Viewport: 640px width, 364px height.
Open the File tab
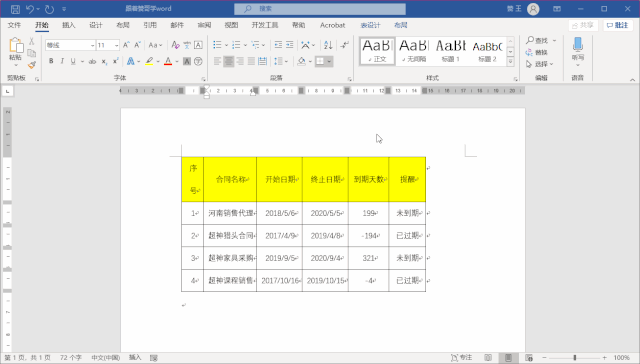coord(14,25)
